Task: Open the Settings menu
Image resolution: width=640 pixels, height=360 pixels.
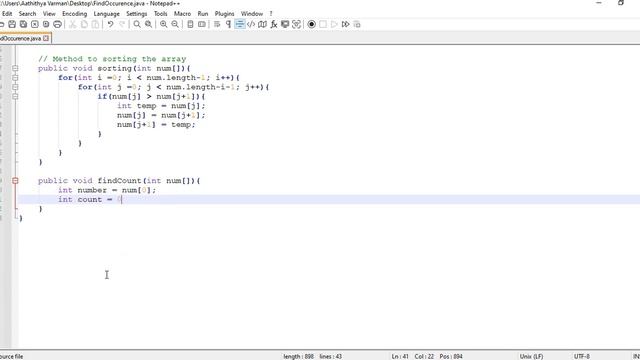Action: click(x=136, y=13)
